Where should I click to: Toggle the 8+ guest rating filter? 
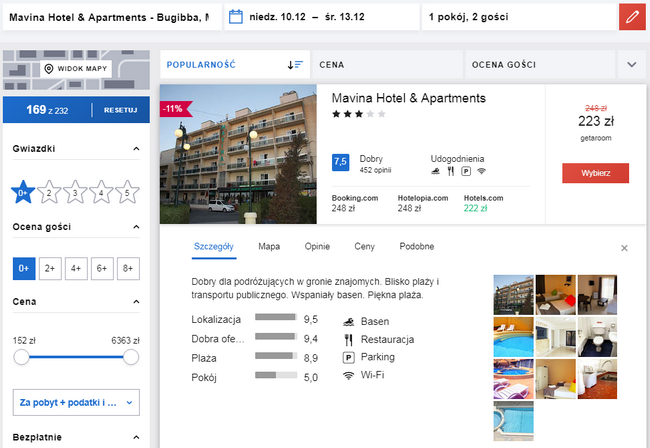point(128,269)
